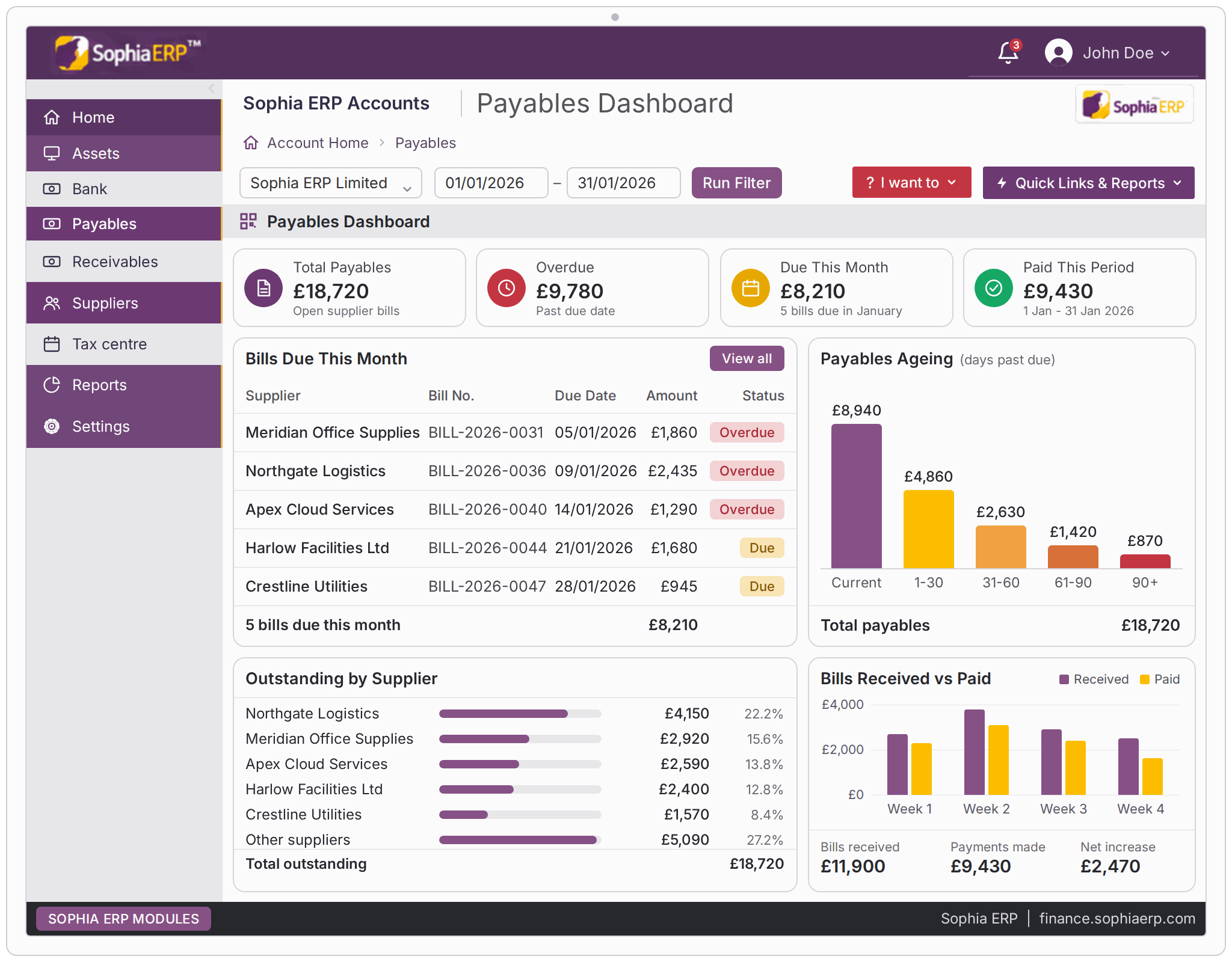The height and width of the screenshot is (962, 1232).
Task: Click the Sophia ERP logo badge at top right
Action: tap(1134, 105)
